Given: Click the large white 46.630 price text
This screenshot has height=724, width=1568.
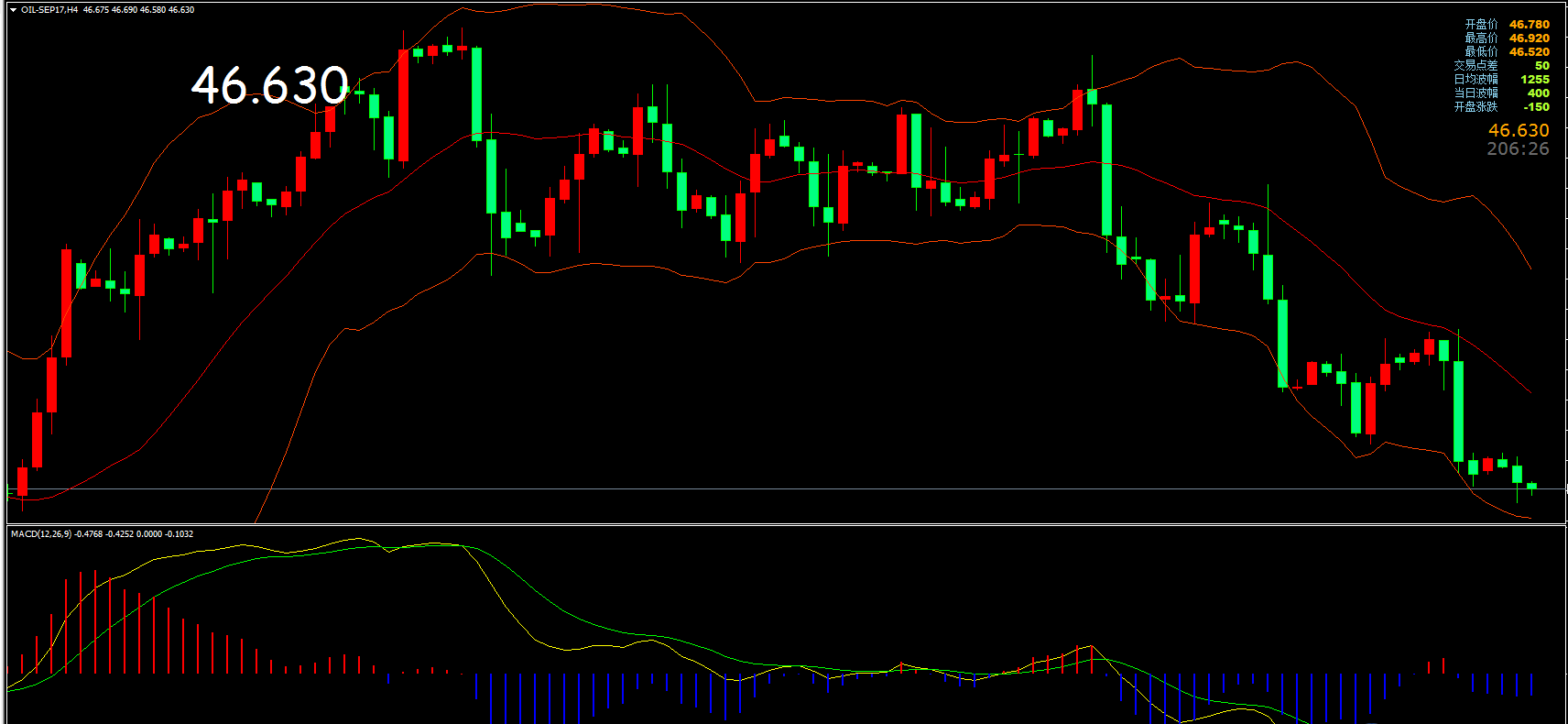Looking at the screenshot, I should [270, 85].
